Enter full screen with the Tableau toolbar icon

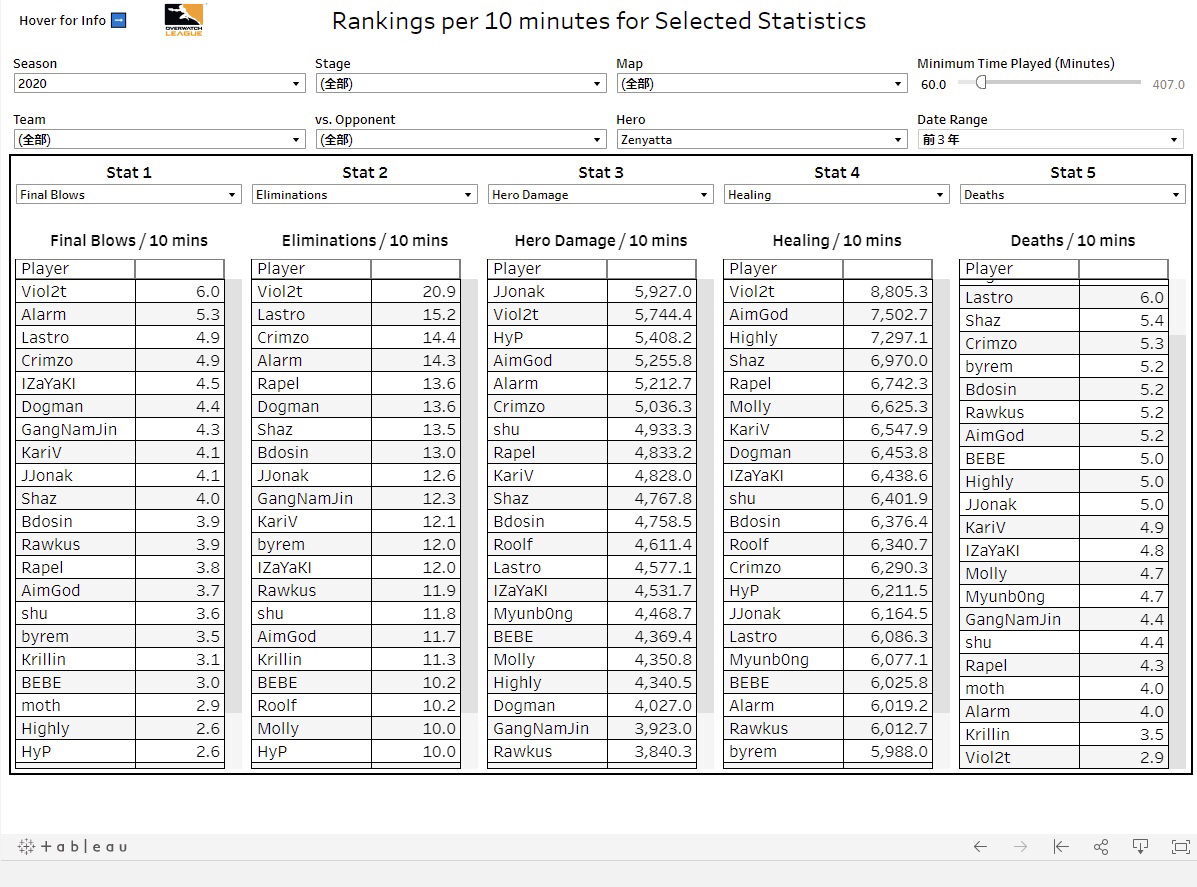click(x=1180, y=847)
